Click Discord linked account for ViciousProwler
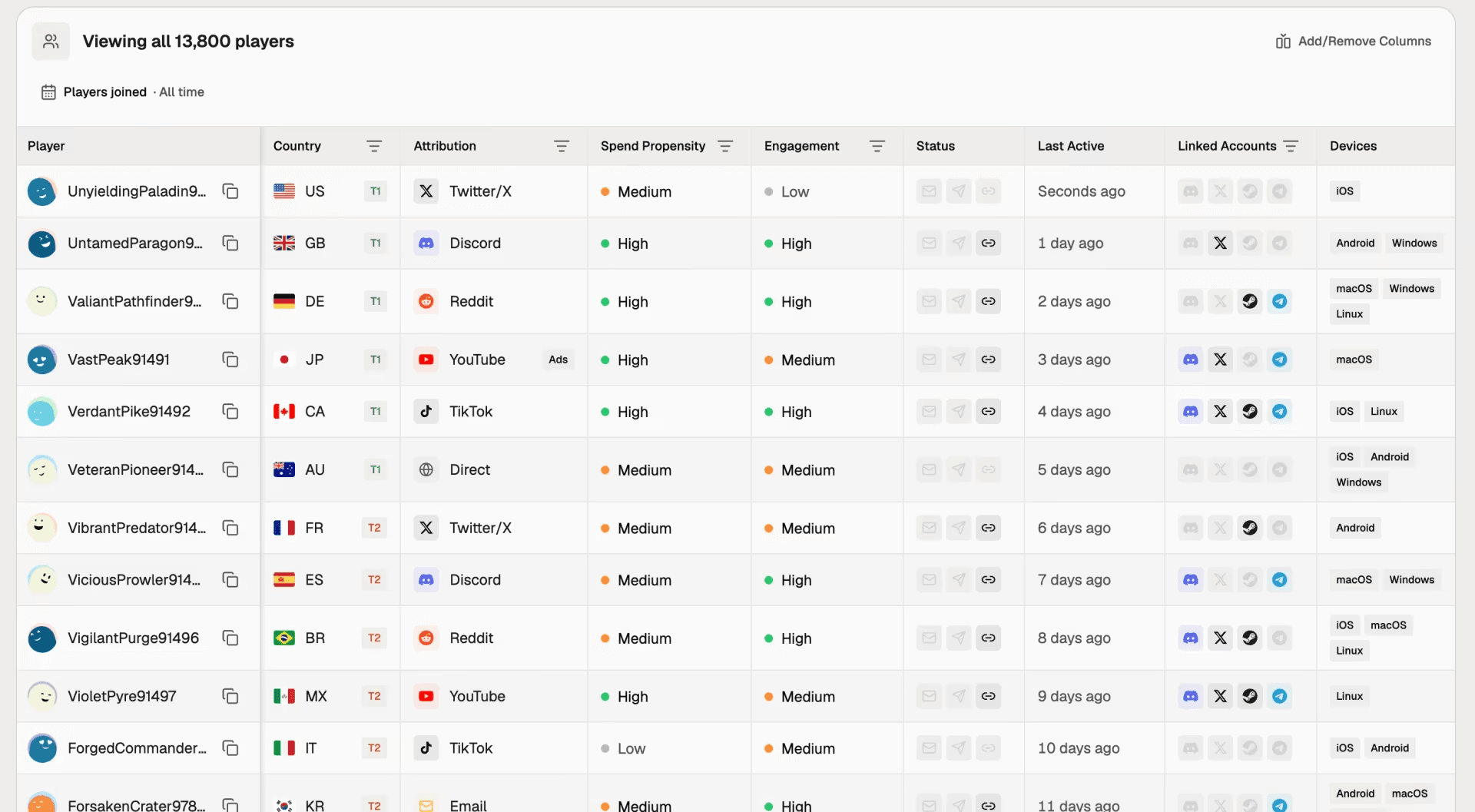Image resolution: width=1475 pixels, height=812 pixels. click(x=1191, y=580)
